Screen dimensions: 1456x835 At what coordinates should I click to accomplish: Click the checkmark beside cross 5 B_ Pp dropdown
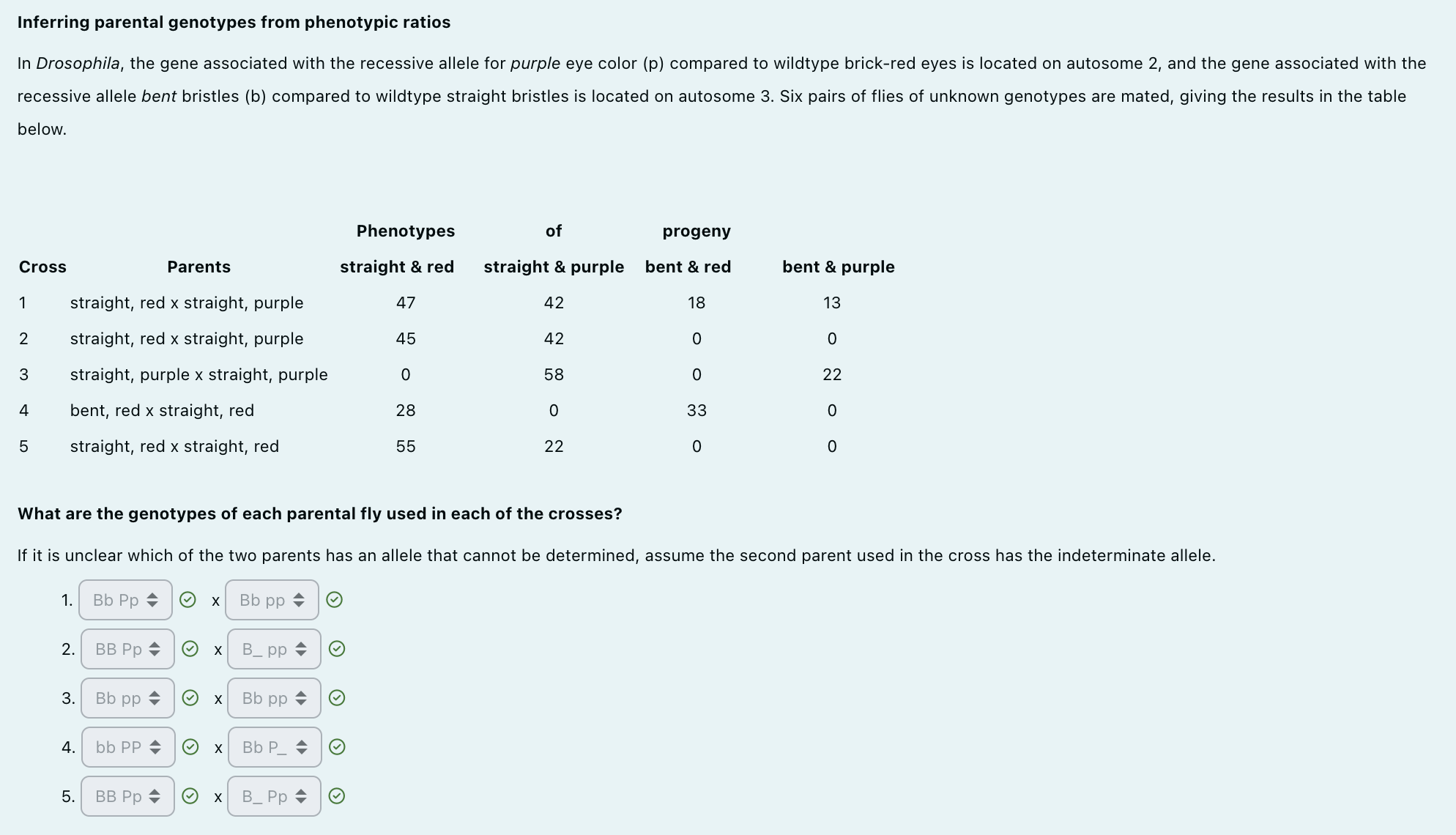337,796
